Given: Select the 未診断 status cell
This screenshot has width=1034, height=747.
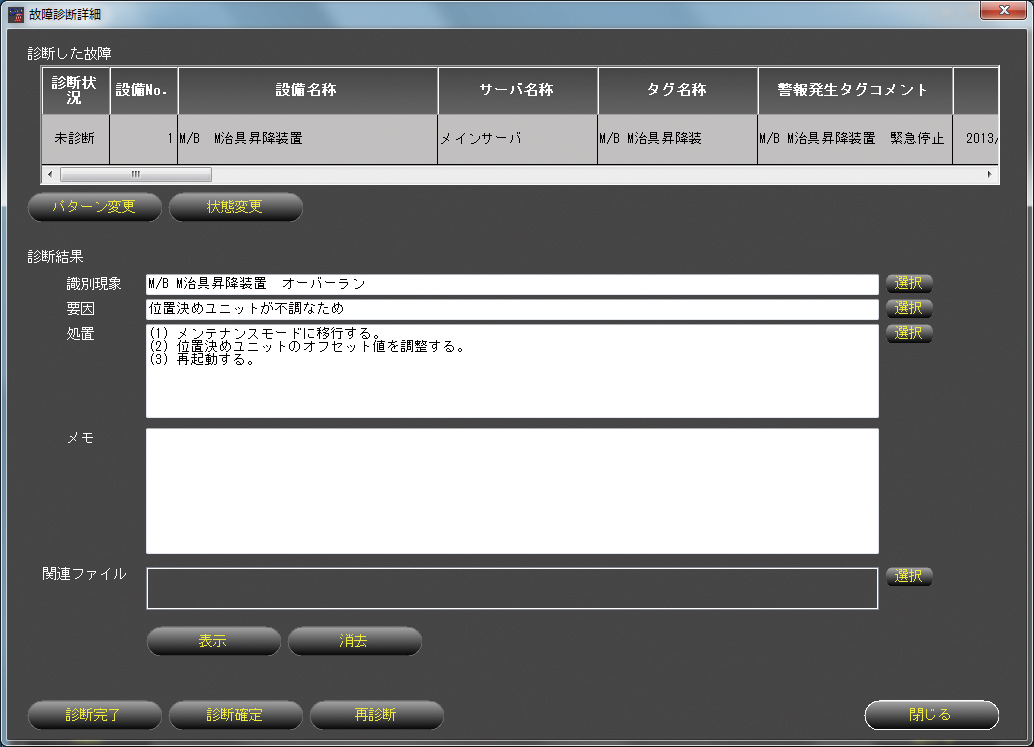Looking at the screenshot, I should 75,139.
